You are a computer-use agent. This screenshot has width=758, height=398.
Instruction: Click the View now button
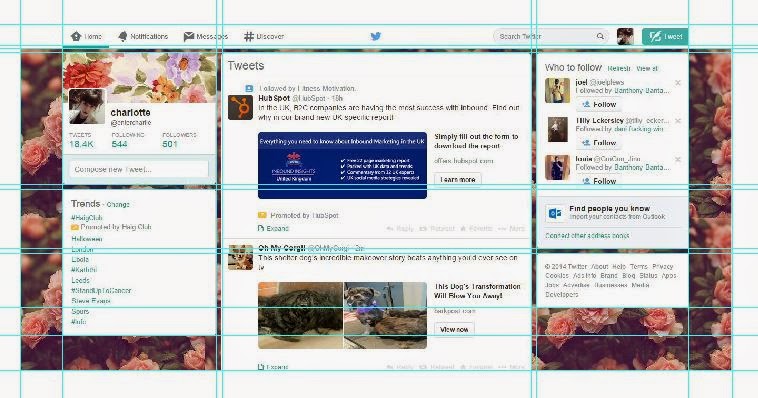click(x=454, y=329)
